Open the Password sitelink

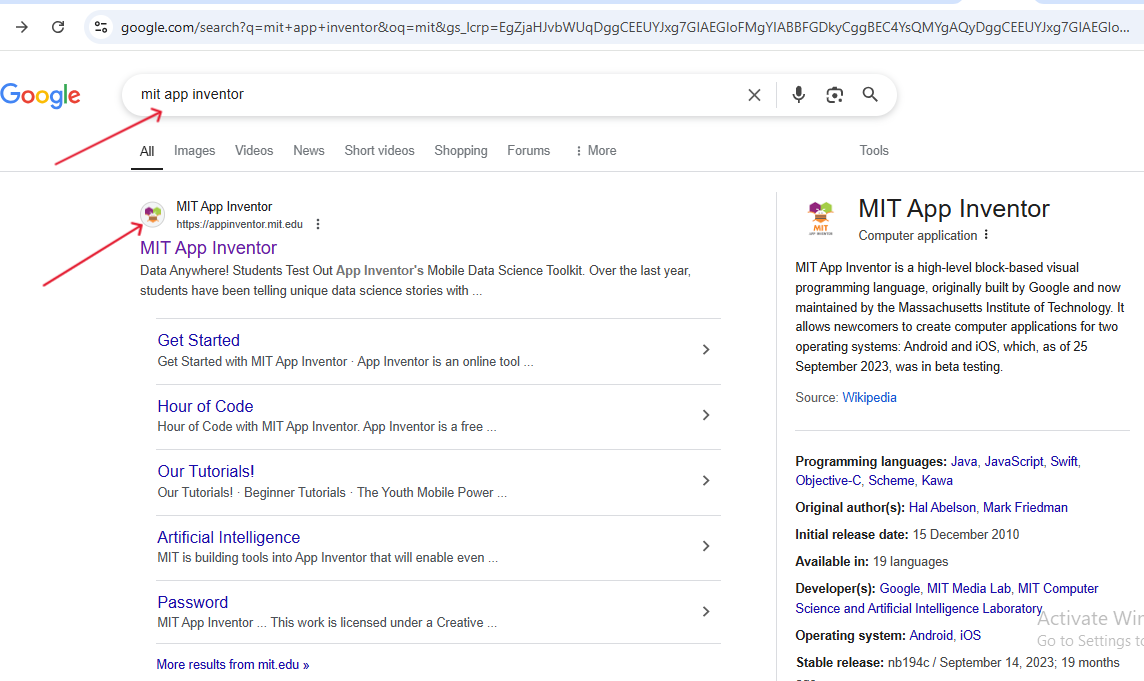tap(193, 602)
